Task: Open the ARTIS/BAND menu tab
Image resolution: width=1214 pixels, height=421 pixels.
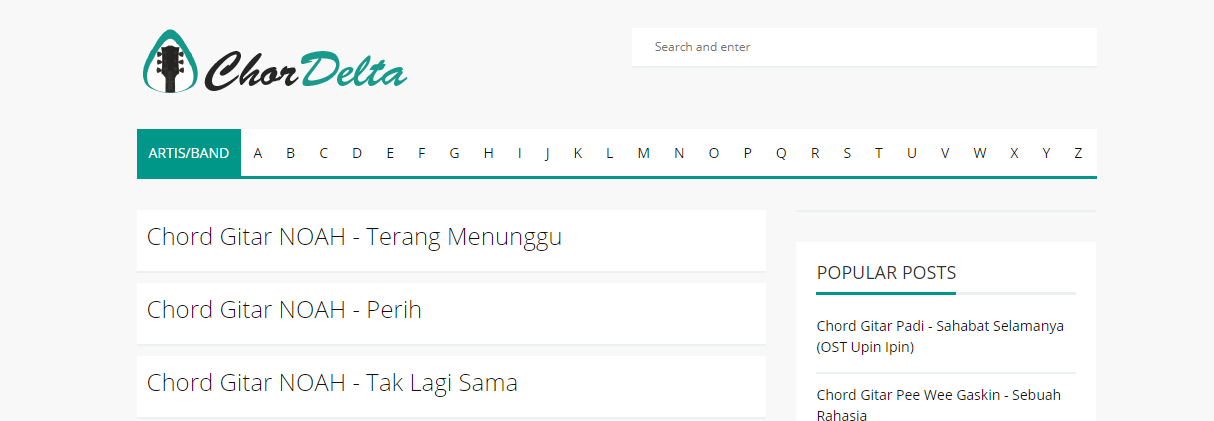Action: pos(189,153)
